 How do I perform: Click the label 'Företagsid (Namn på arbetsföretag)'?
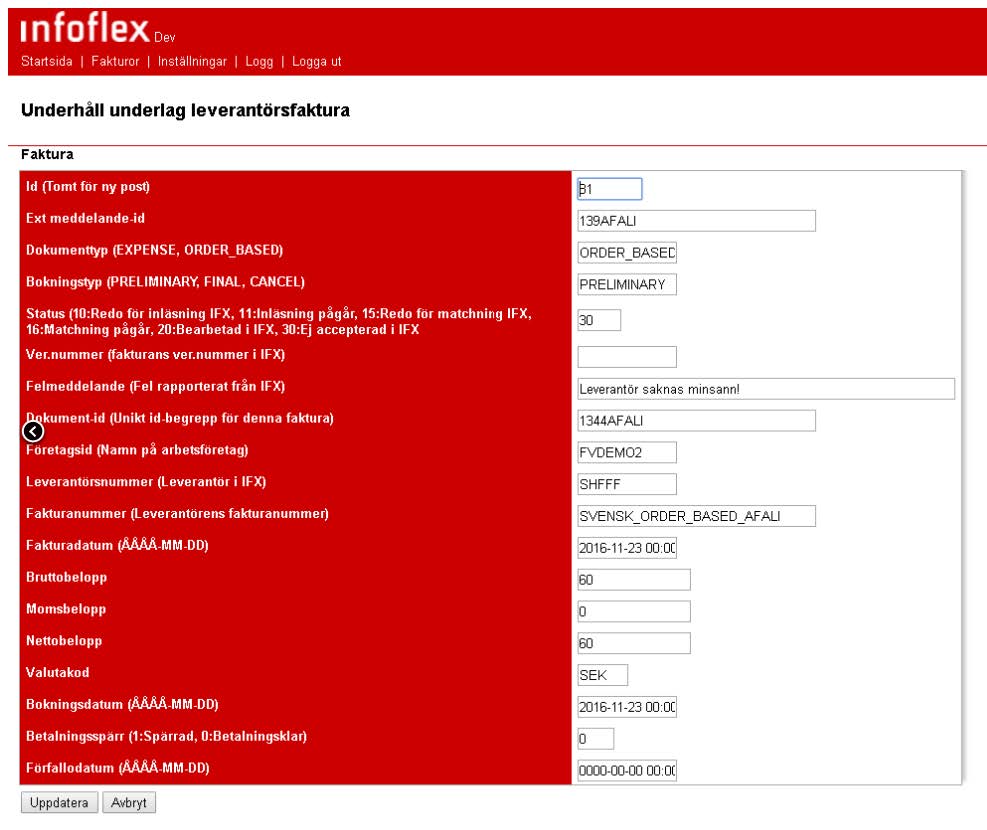tap(137, 450)
